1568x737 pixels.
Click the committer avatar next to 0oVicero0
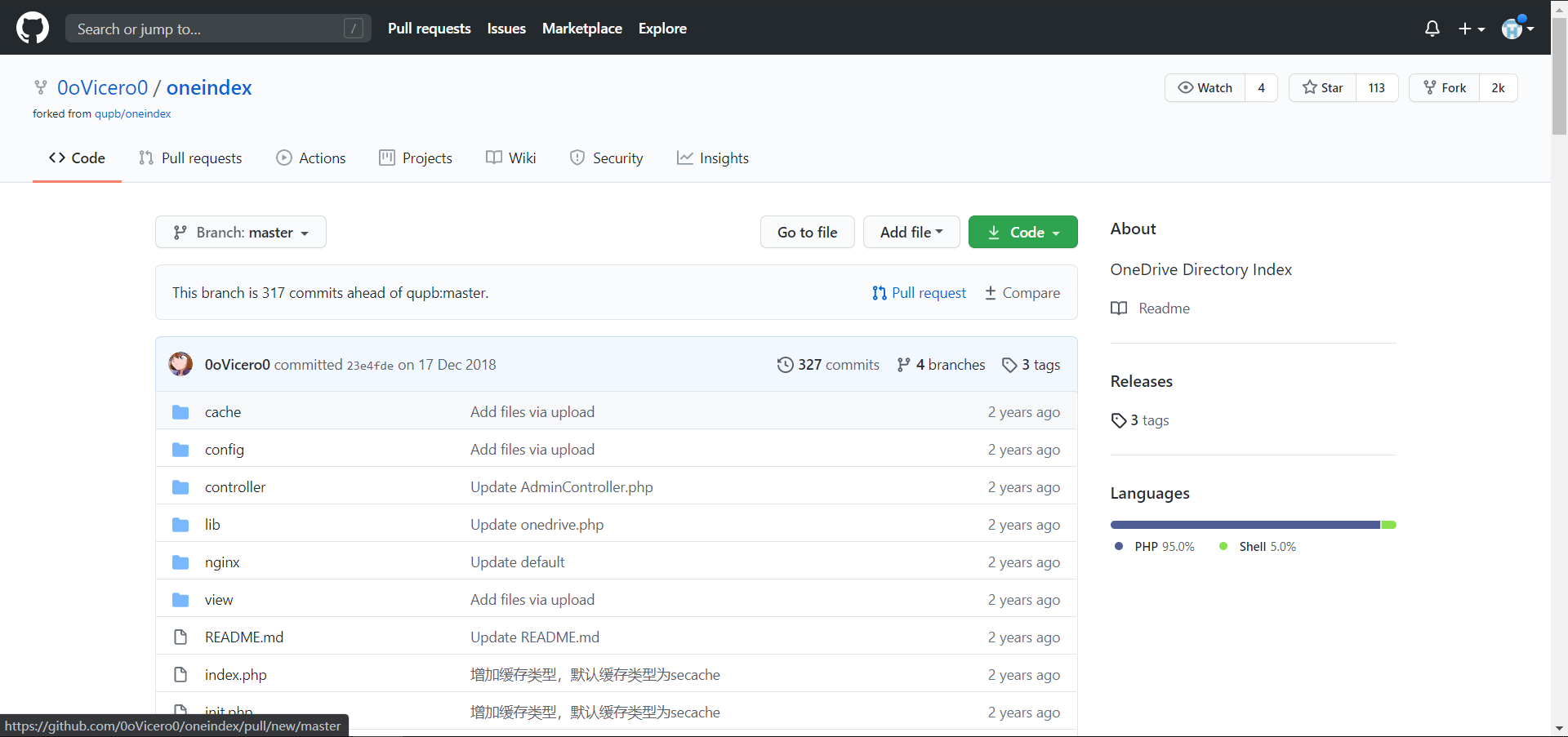click(x=180, y=364)
